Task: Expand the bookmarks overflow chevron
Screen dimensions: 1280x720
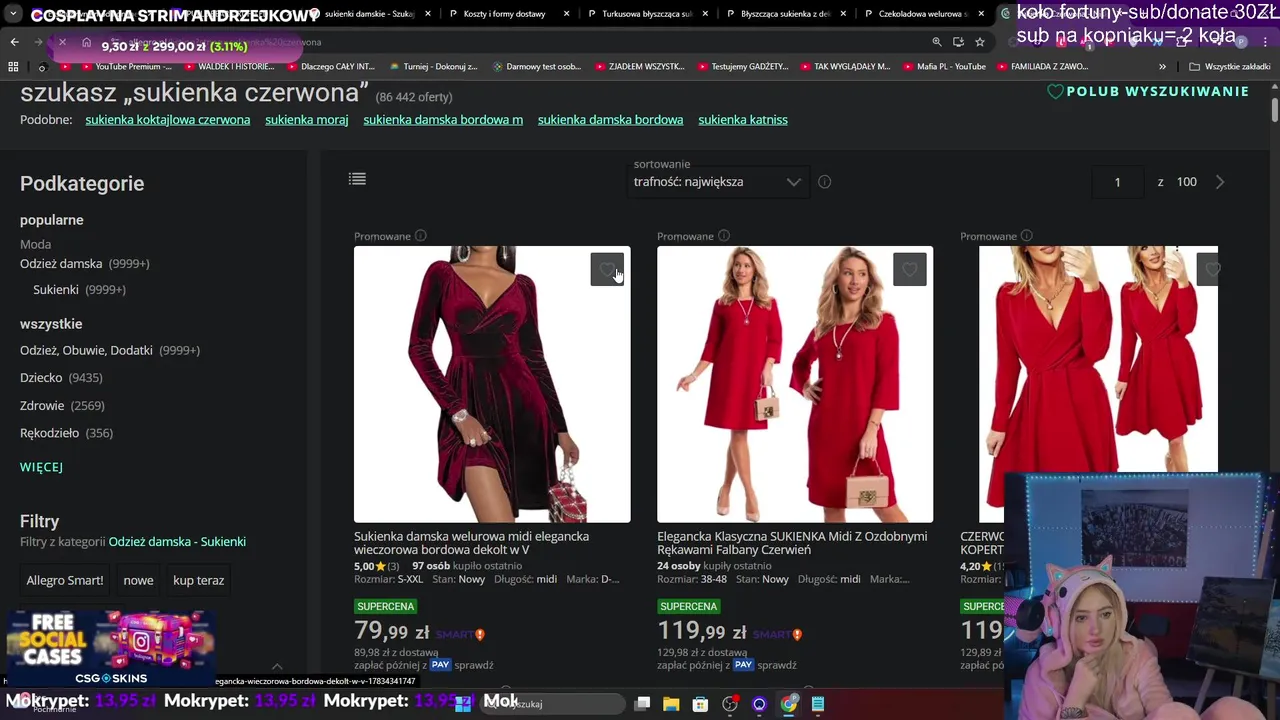Action: 1162,67
